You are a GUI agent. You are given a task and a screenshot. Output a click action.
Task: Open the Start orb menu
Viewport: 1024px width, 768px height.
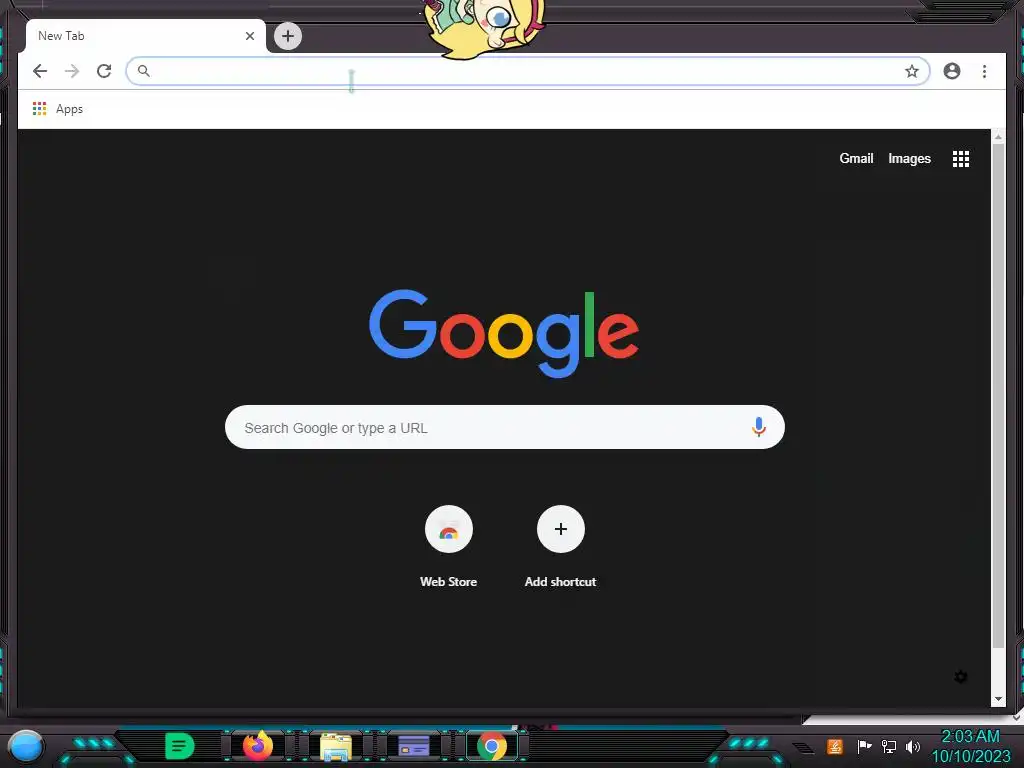tap(26, 746)
